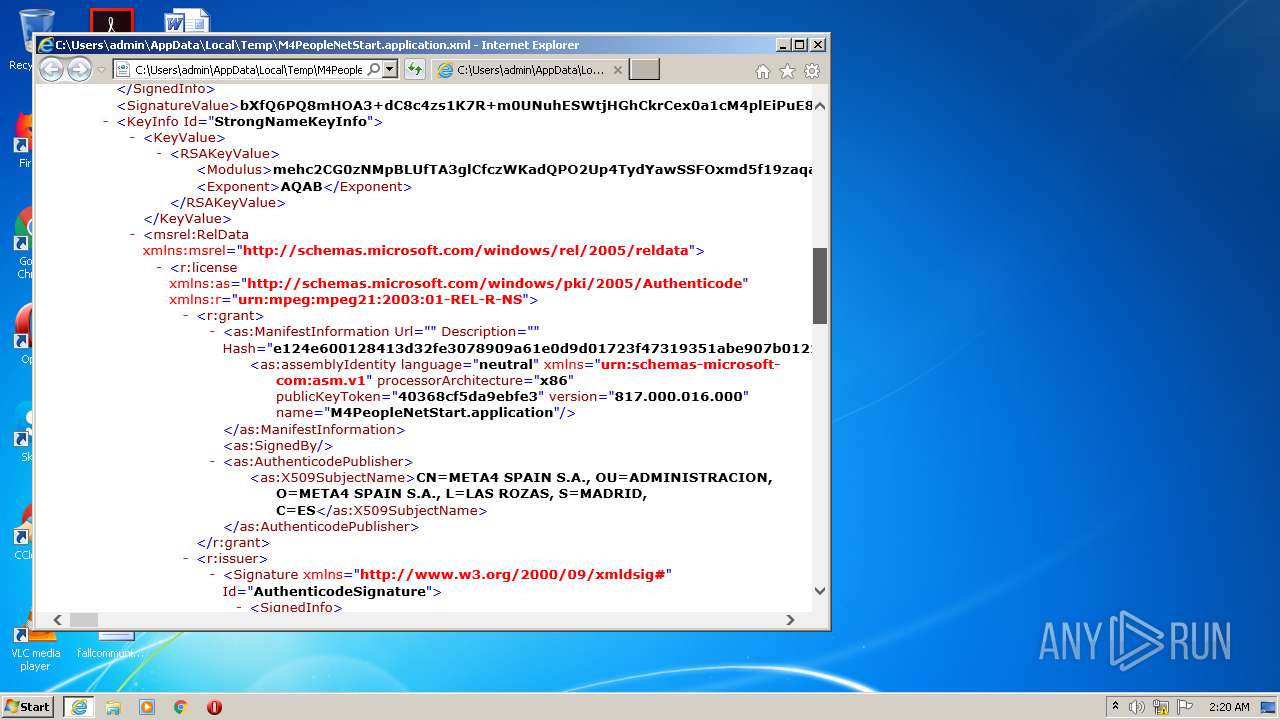
Task: Click the xmldsig# namespace URL
Action: pos(512,574)
